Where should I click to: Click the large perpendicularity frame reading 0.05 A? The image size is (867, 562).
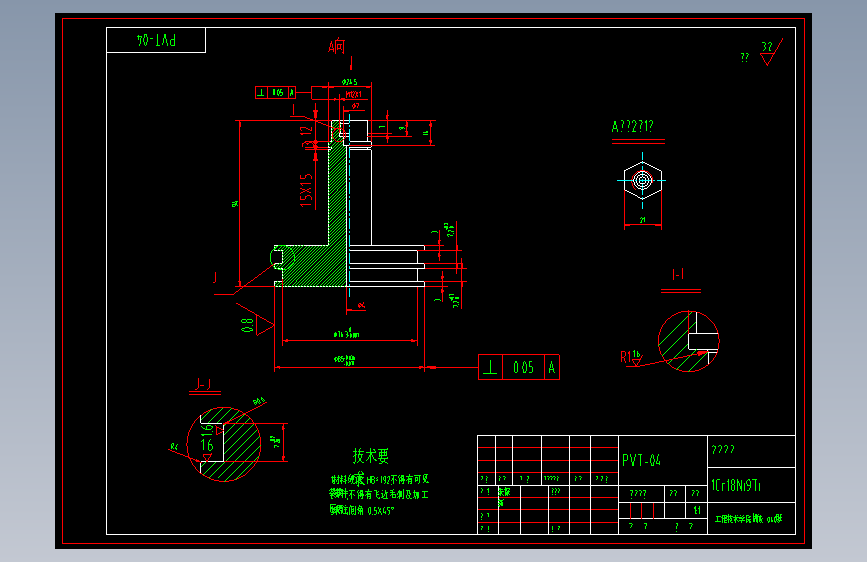(519, 367)
